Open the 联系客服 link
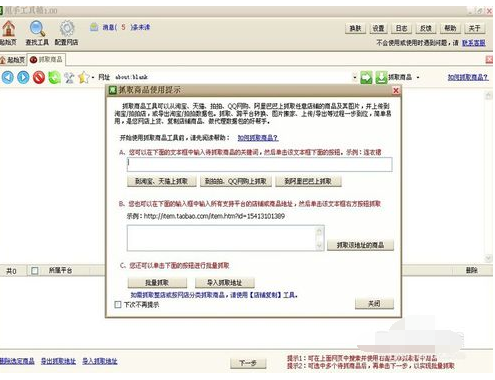This screenshot has height=380, width=495. (473, 43)
